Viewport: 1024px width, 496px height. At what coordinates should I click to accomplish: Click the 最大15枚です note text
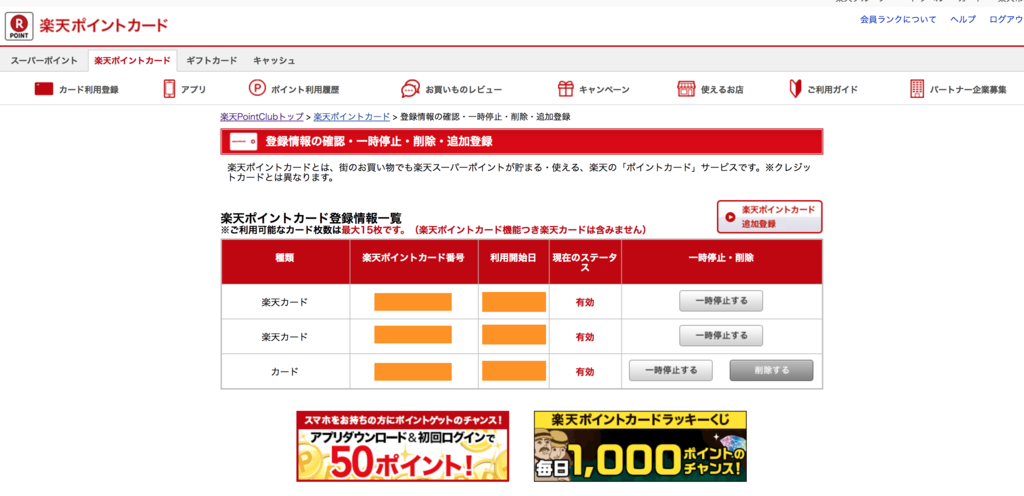374,230
